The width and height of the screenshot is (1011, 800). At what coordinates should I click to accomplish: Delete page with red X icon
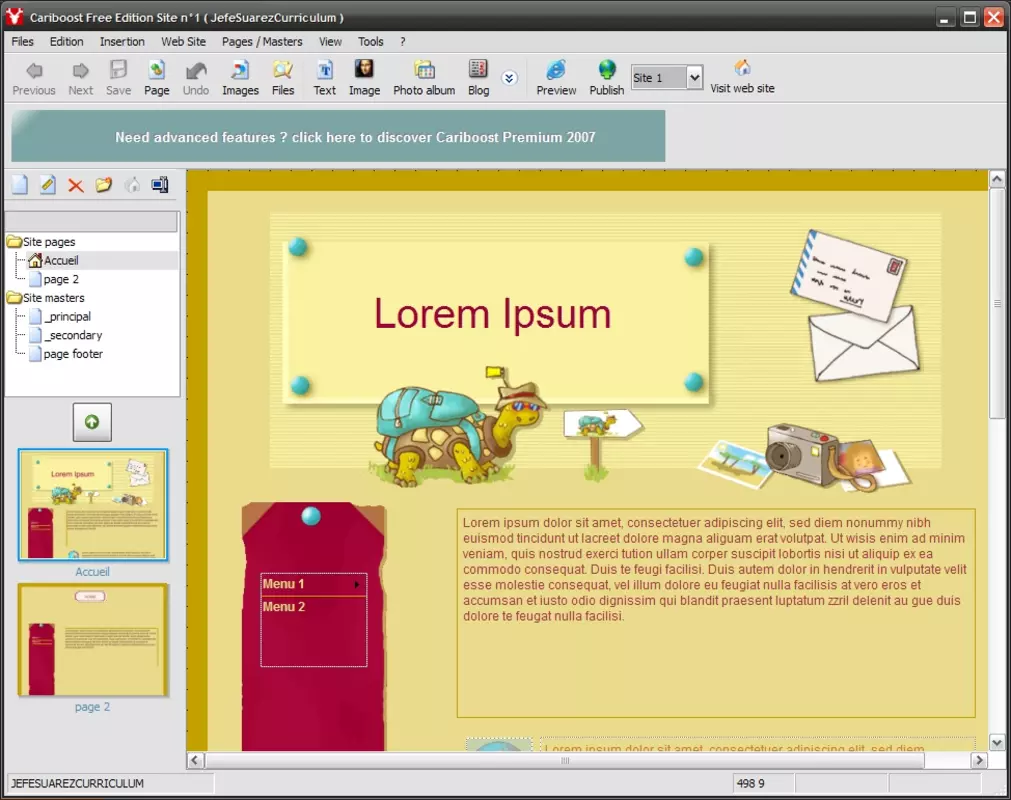pyautogui.click(x=75, y=186)
